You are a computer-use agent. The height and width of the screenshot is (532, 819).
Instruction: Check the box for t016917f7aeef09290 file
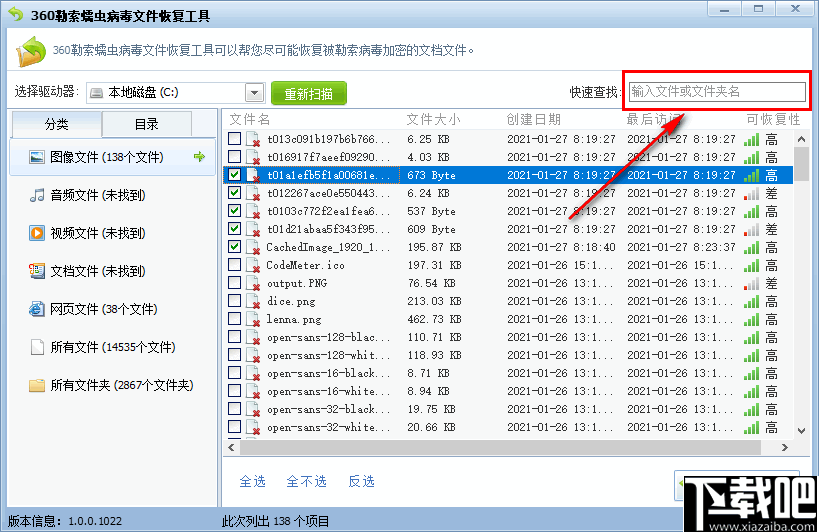(235, 157)
